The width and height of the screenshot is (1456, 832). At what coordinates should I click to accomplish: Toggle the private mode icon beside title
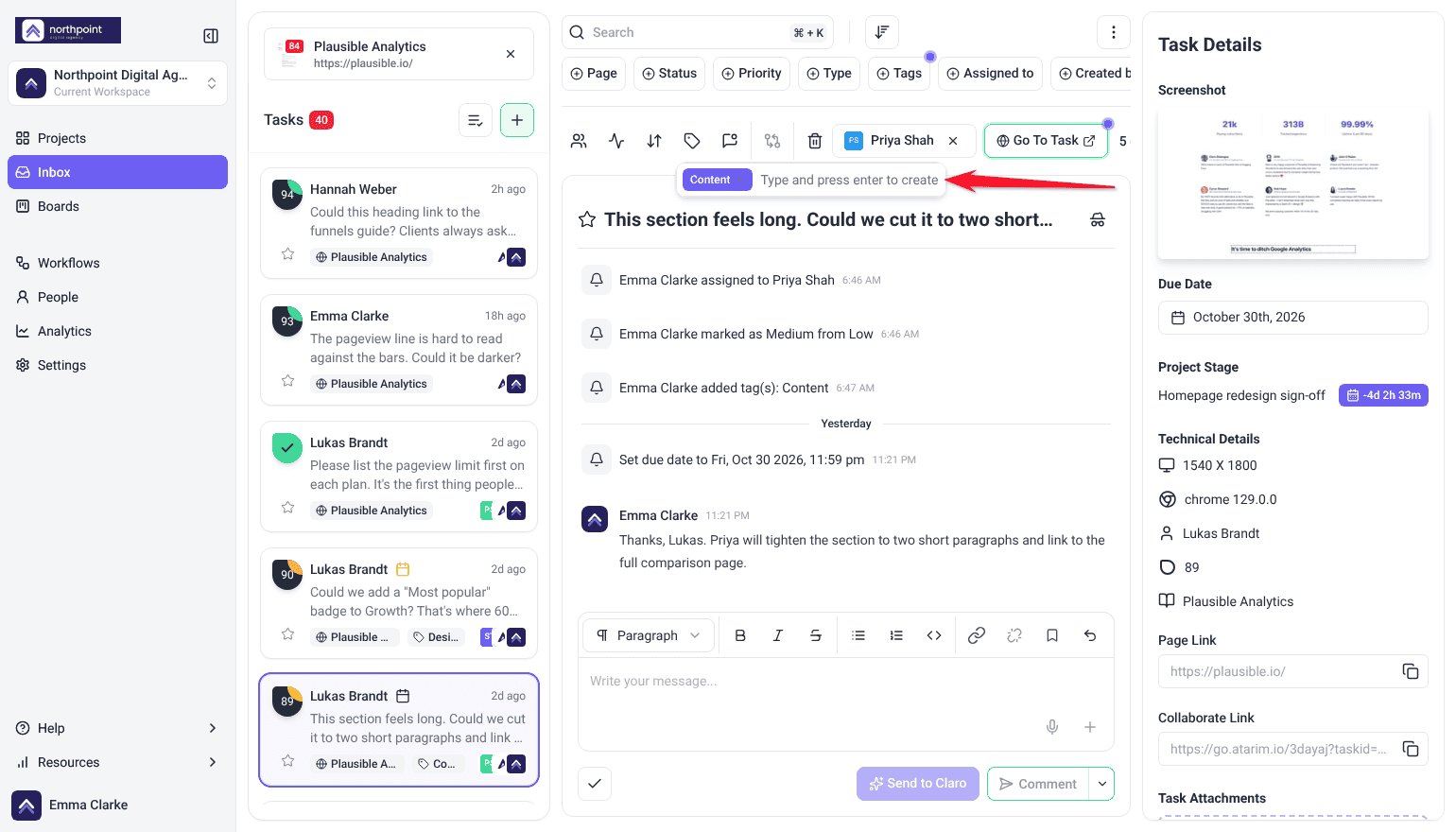tap(1098, 219)
